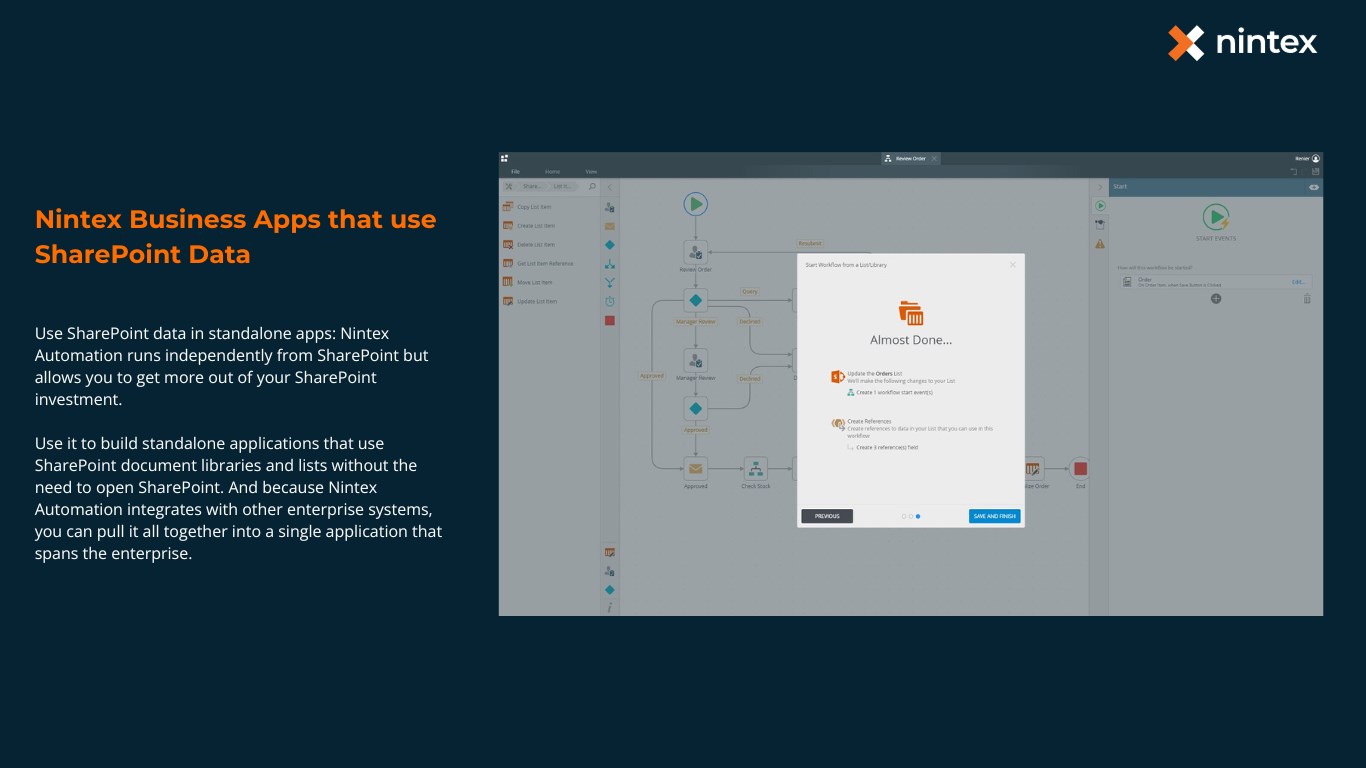This screenshot has height=768, width=1366.
Task: Click the Resubmit connector label
Action: coord(810,243)
